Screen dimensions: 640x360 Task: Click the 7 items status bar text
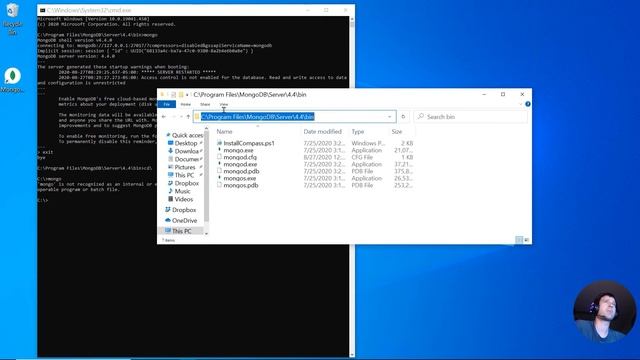168,240
